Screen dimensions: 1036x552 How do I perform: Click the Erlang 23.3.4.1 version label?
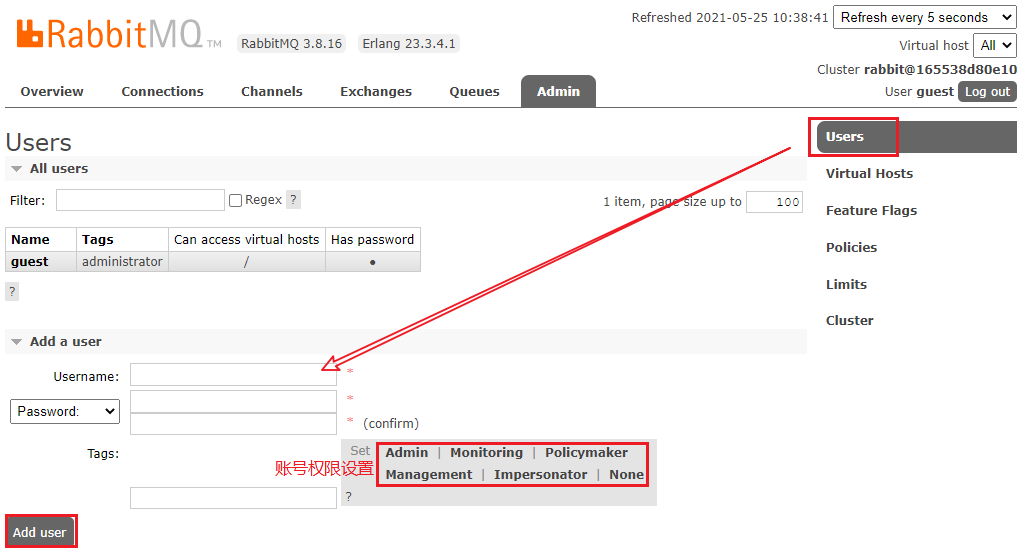click(x=409, y=44)
